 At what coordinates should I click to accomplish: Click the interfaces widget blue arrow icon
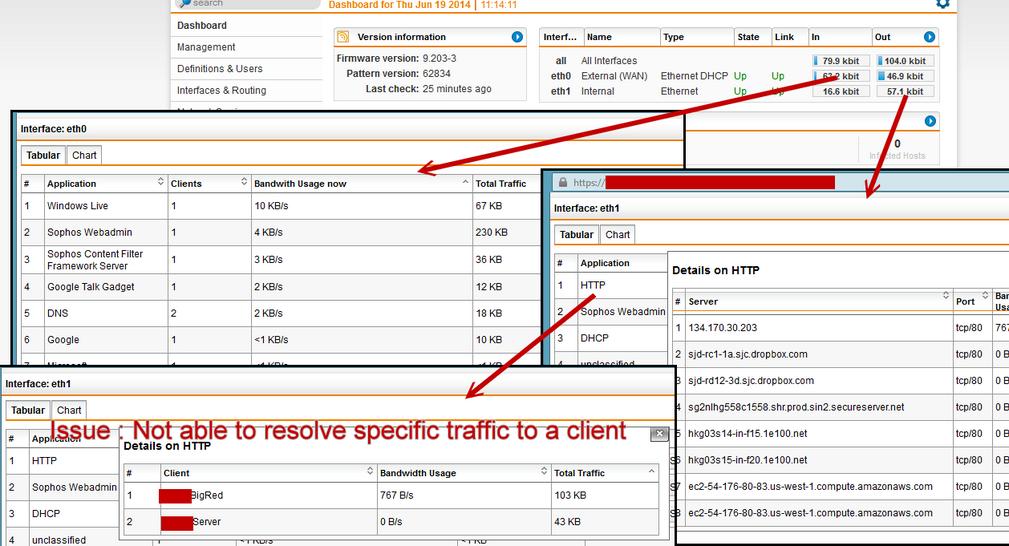[929, 37]
